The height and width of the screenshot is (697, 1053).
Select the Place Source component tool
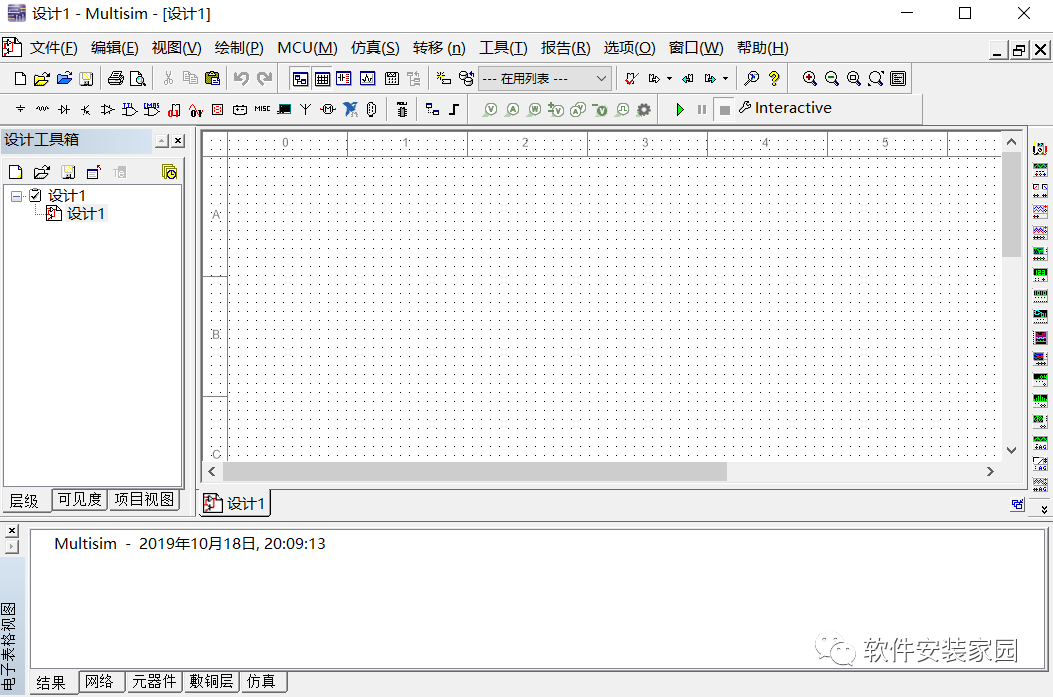click(19, 108)
